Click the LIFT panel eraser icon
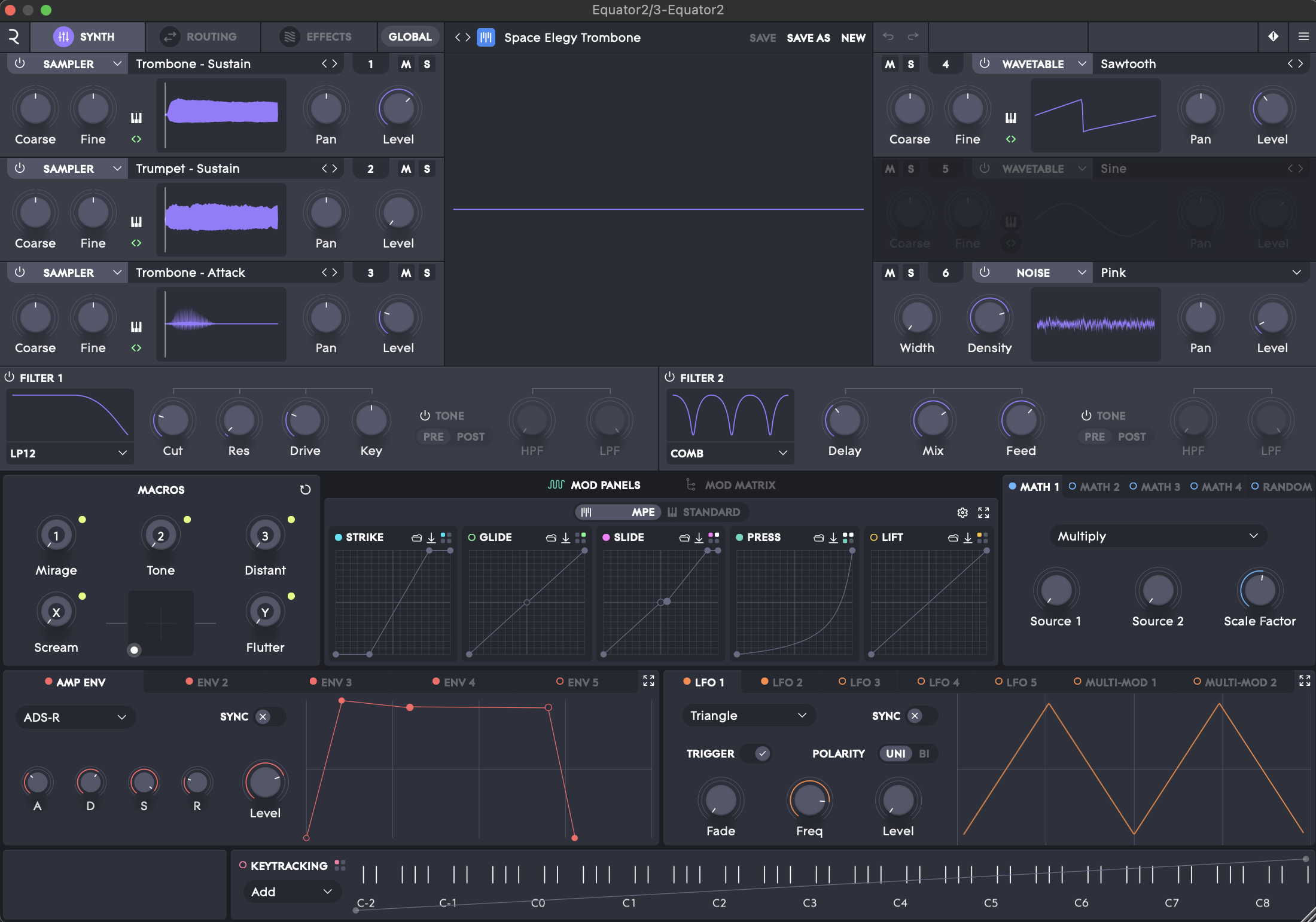This screenshot has height=922, width=1316. [x=954, y=538]
